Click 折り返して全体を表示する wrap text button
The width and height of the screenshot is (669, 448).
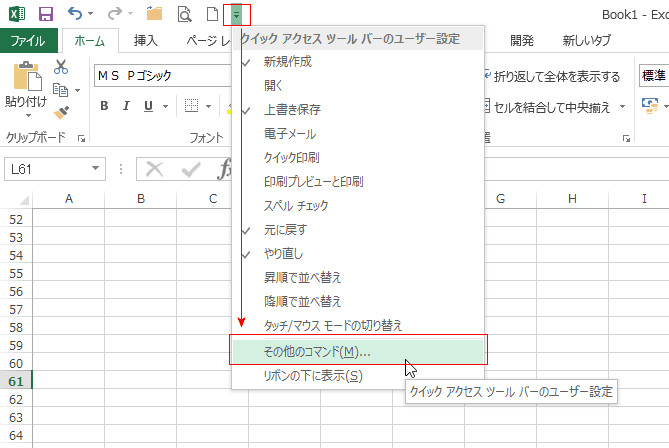pyautogui.click(x=552, y=77)
